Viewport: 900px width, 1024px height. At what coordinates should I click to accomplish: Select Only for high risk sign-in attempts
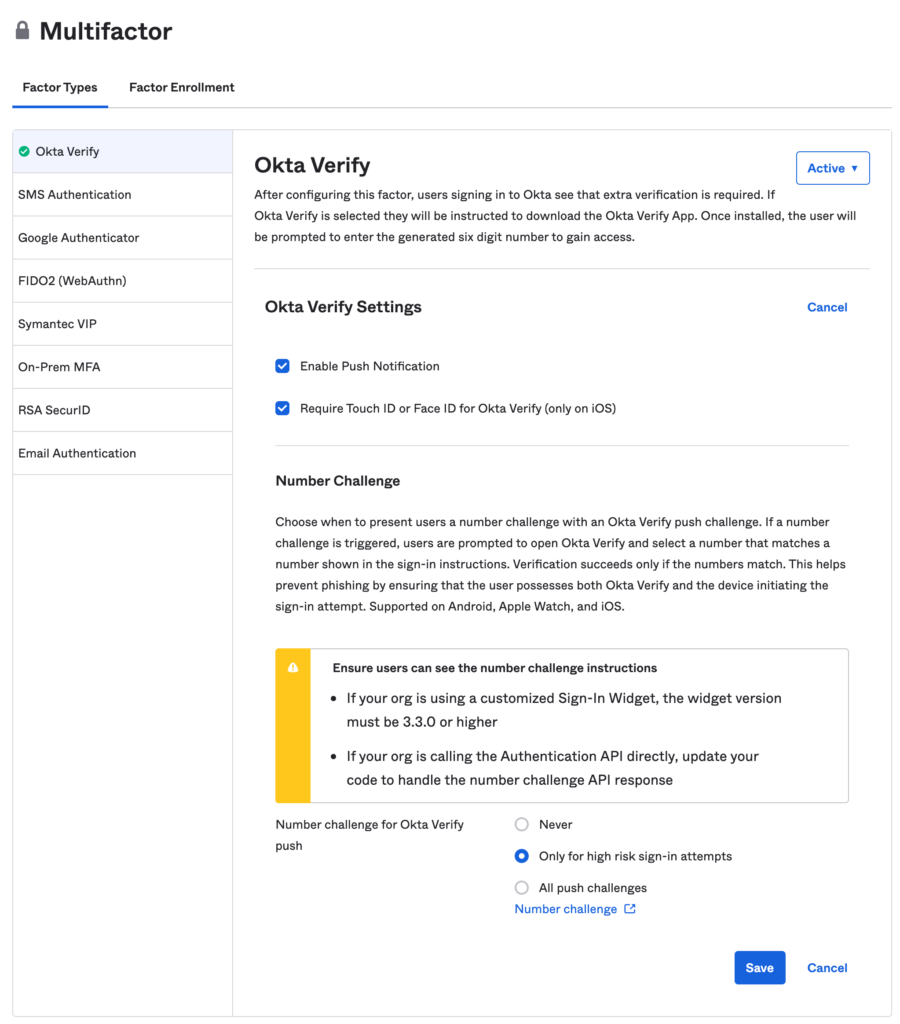521,856
